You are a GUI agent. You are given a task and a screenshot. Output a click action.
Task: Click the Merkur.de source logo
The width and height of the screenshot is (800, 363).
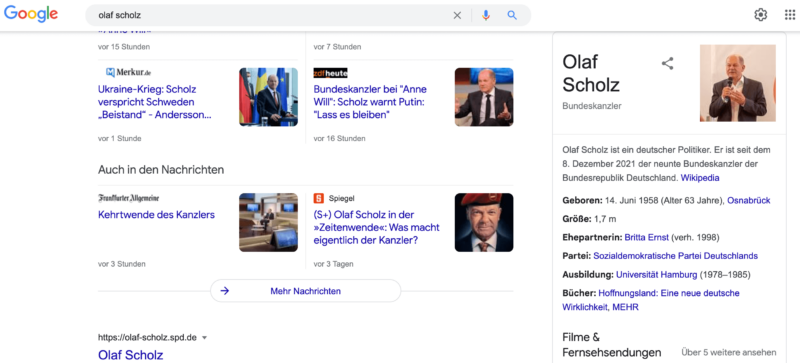tap(129, 72)
